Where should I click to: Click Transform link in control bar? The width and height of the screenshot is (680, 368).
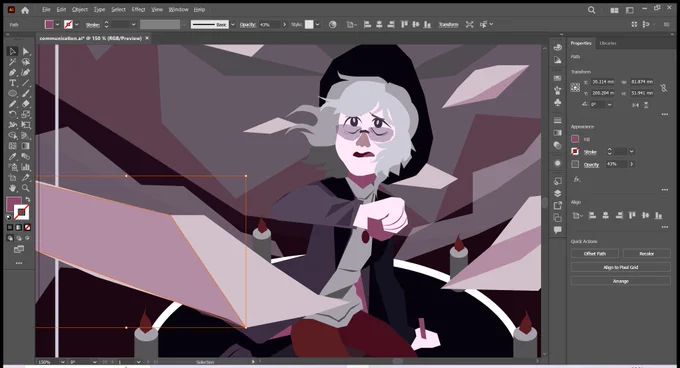pyautogui.click(x=448, y=25)
